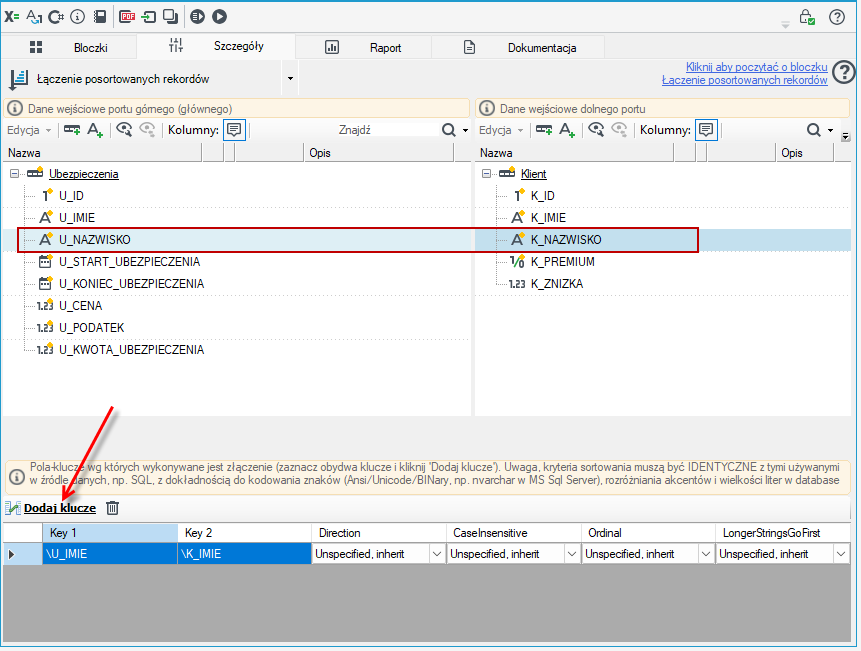861x651 pixels.
Task: Click the solid play button in top toolbar
Action: pos(219,17)
